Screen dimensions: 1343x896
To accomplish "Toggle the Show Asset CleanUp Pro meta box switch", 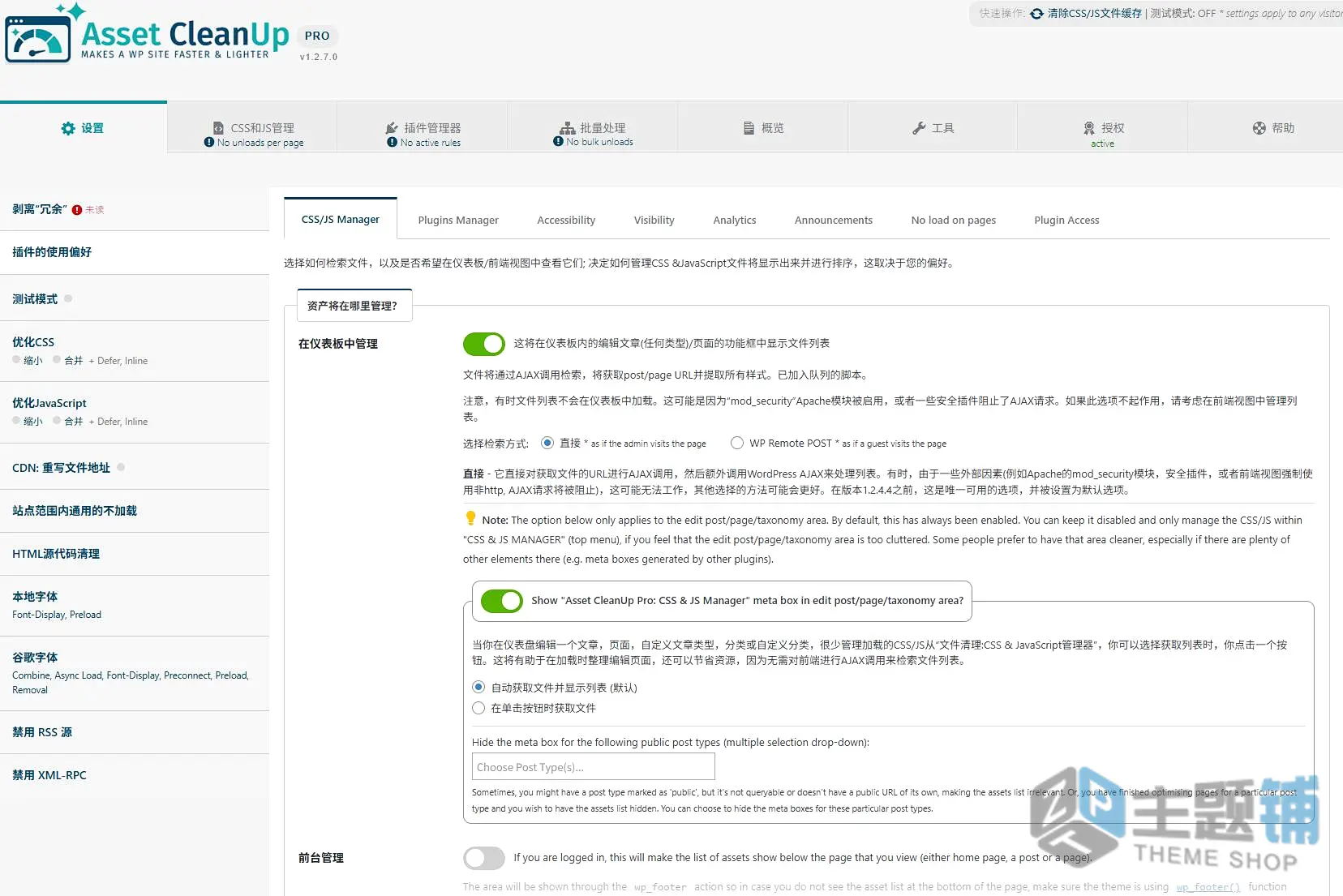I will 502,601.
